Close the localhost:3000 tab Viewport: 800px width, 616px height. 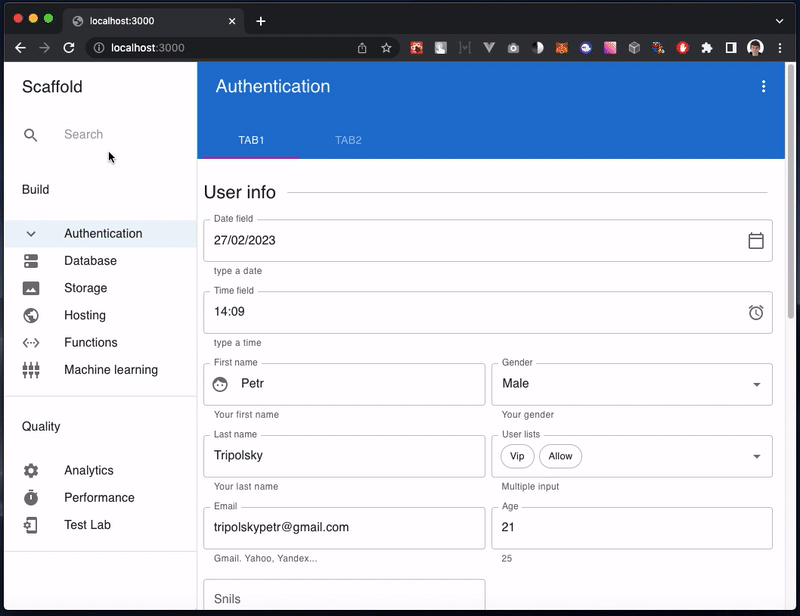tap(232, 21)
